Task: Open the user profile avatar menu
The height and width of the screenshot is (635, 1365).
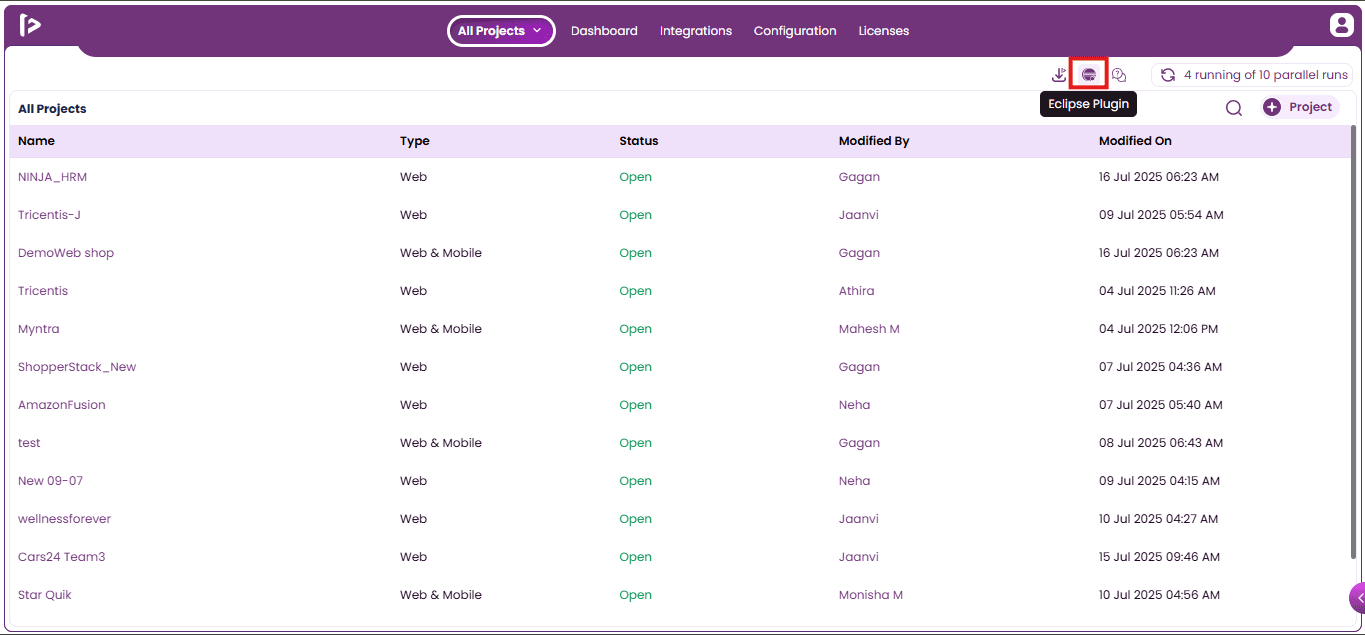Action: pos(1341,26)
